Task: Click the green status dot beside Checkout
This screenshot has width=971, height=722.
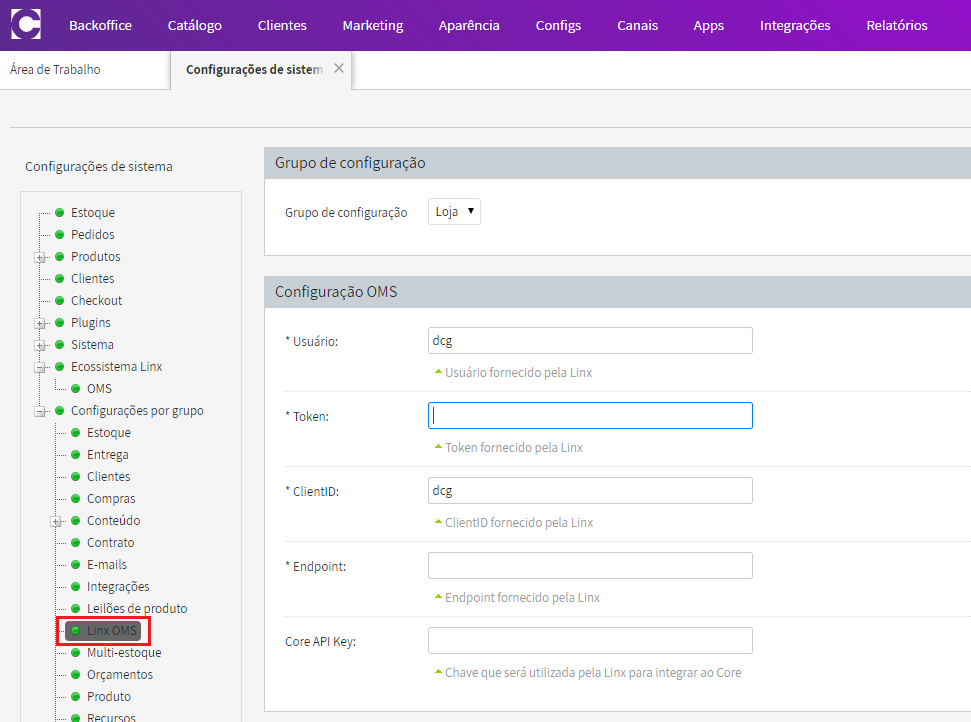Action: coord(59,300)
